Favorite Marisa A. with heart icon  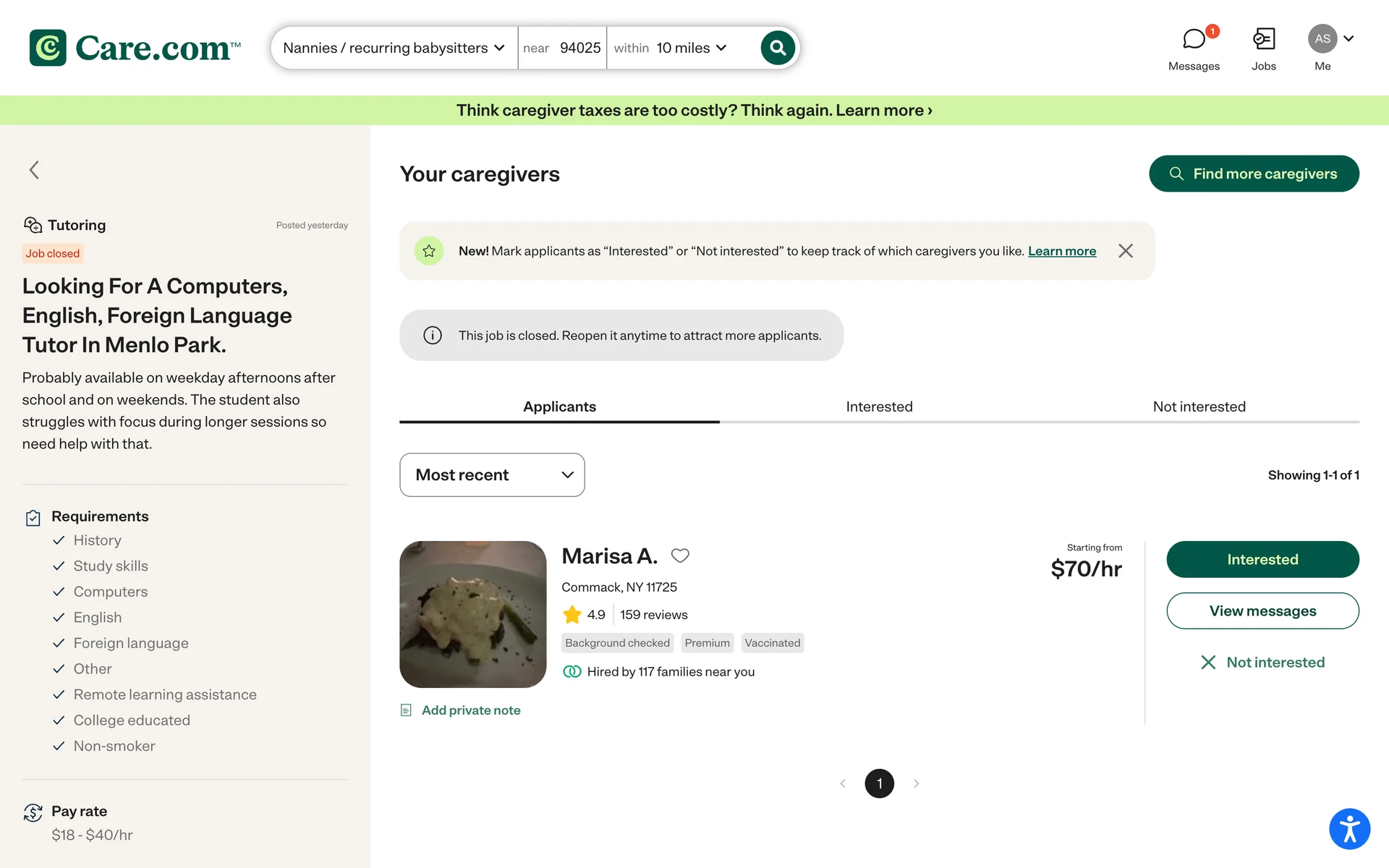[x=680, y=556]
